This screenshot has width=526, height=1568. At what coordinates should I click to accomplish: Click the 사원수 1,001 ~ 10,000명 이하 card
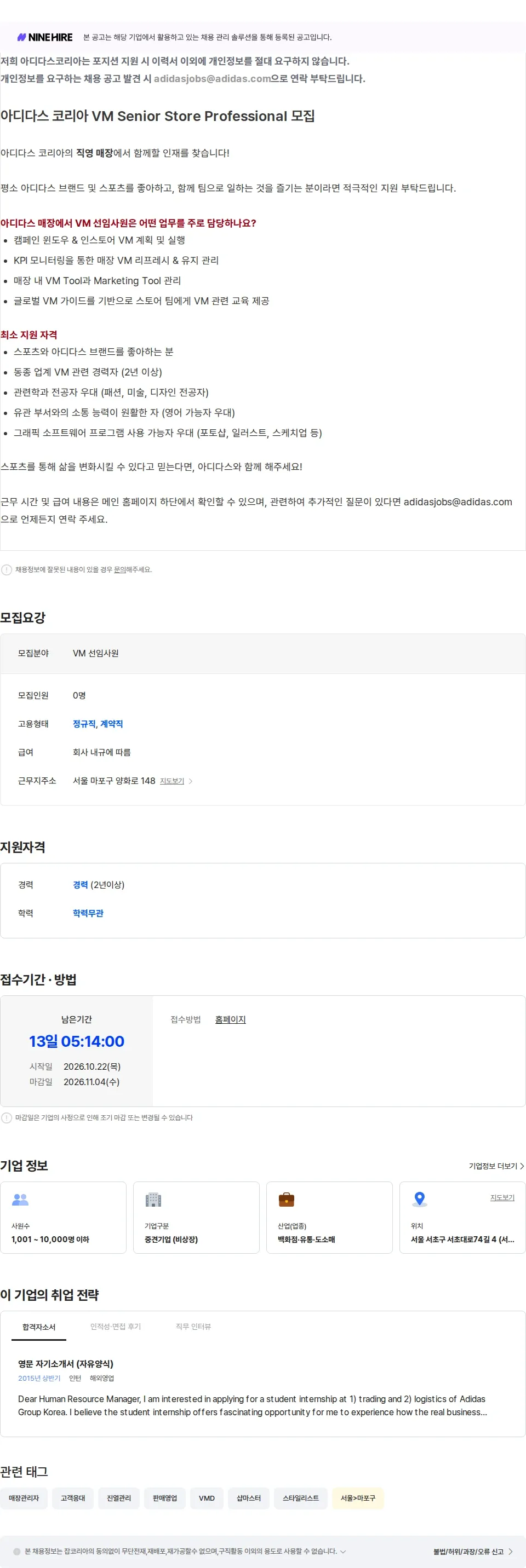pos(64,1218)
